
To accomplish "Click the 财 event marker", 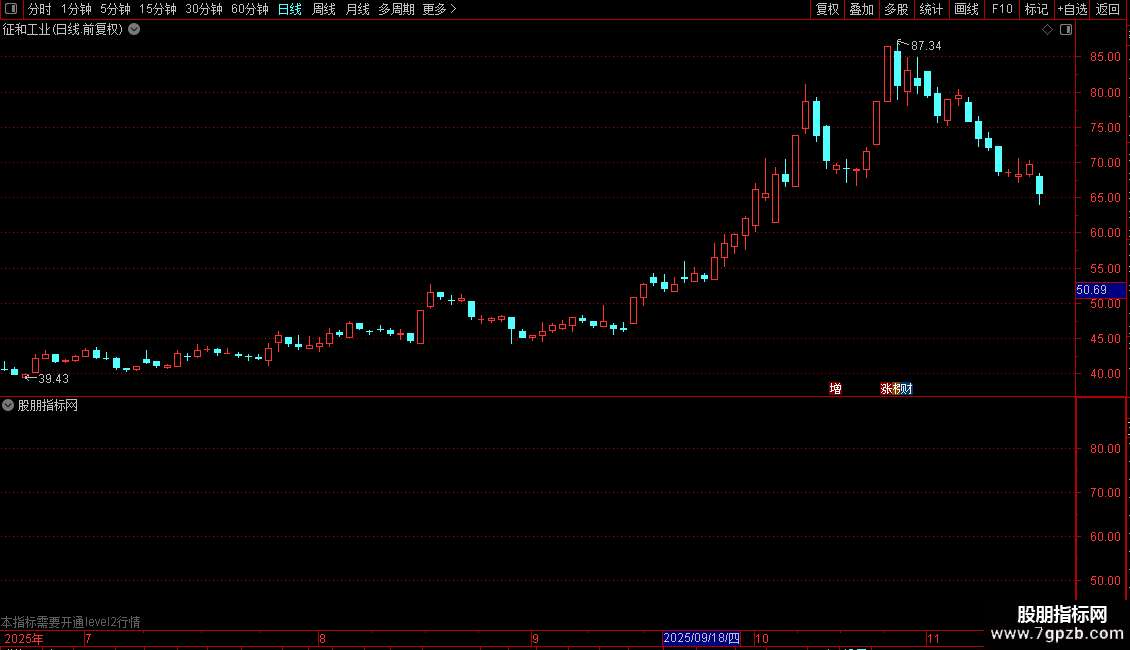I will (x=906, y=388).
